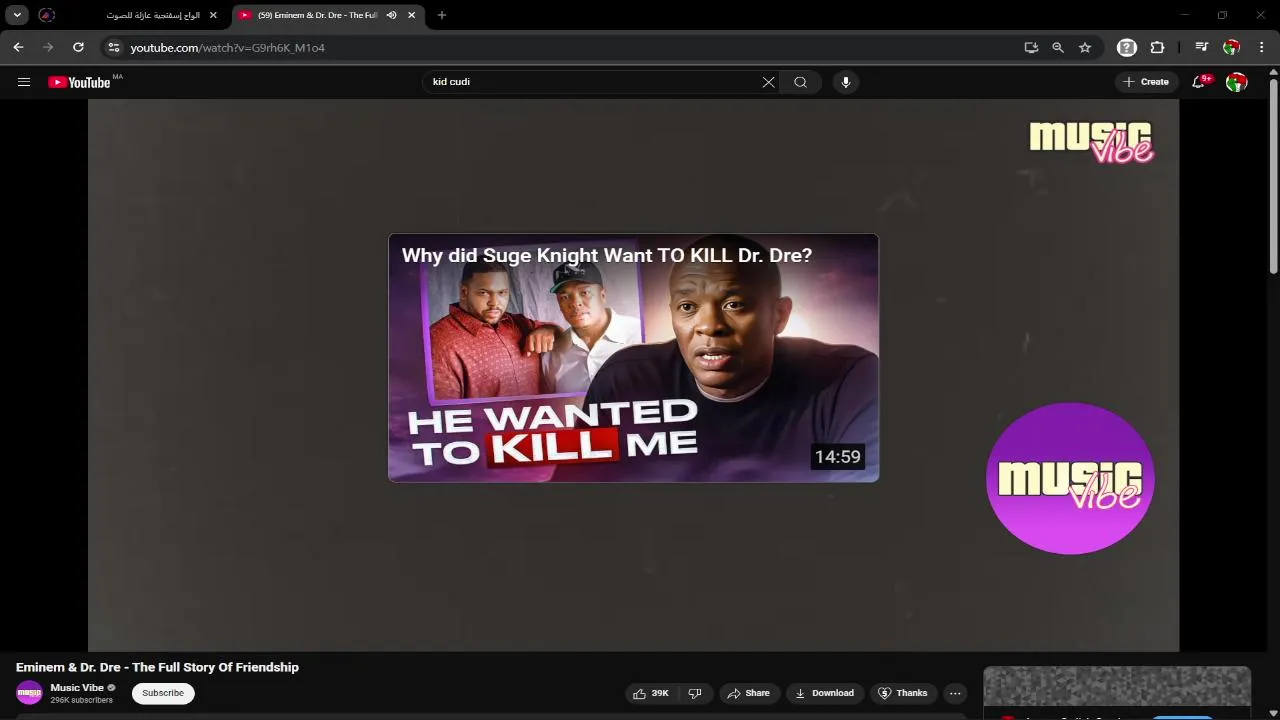Like the video with thumbs up 39K

tap(652, 693)
